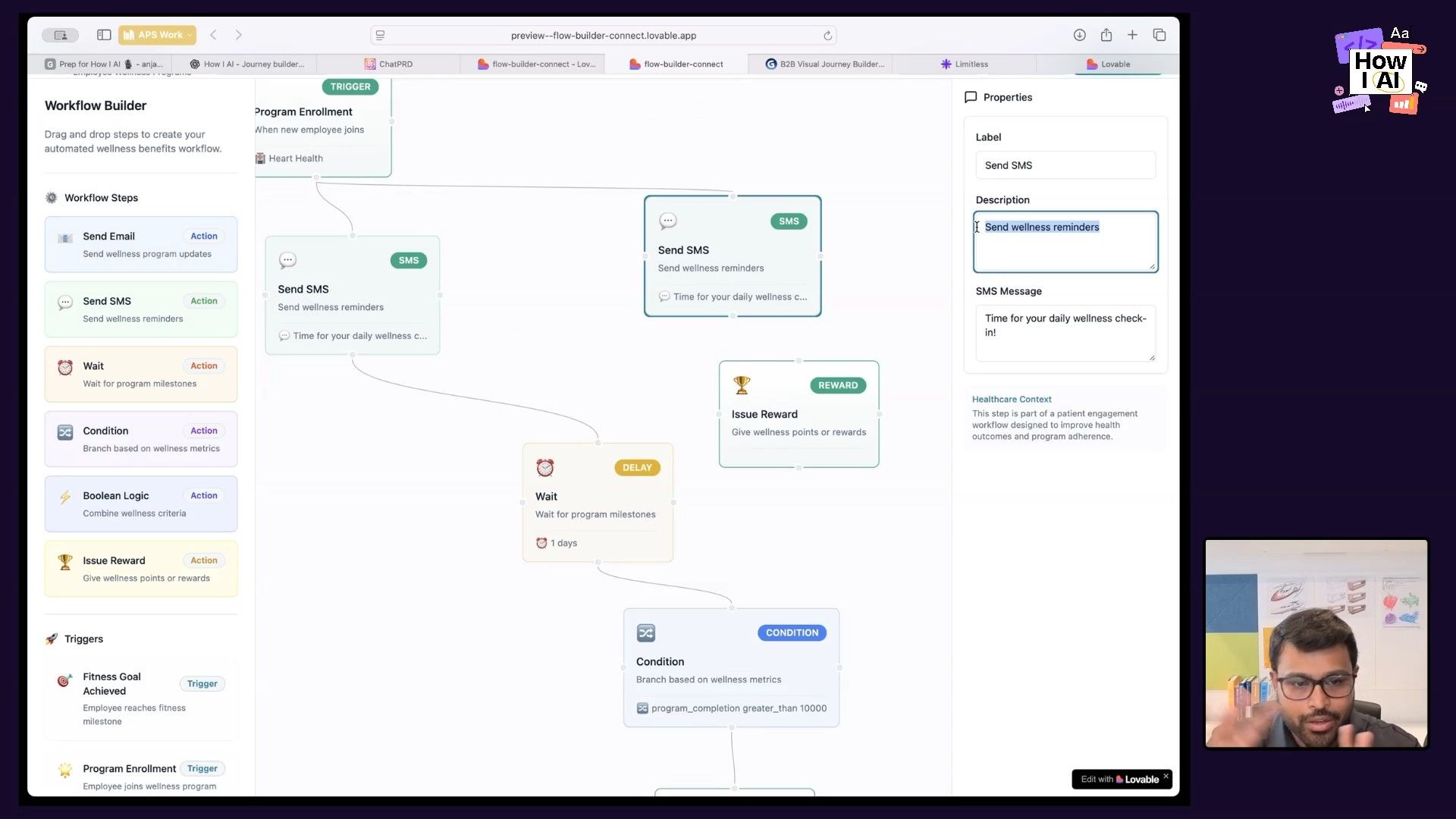Click the Safari window control pill

pyautogui.click(x=61, y=35)
